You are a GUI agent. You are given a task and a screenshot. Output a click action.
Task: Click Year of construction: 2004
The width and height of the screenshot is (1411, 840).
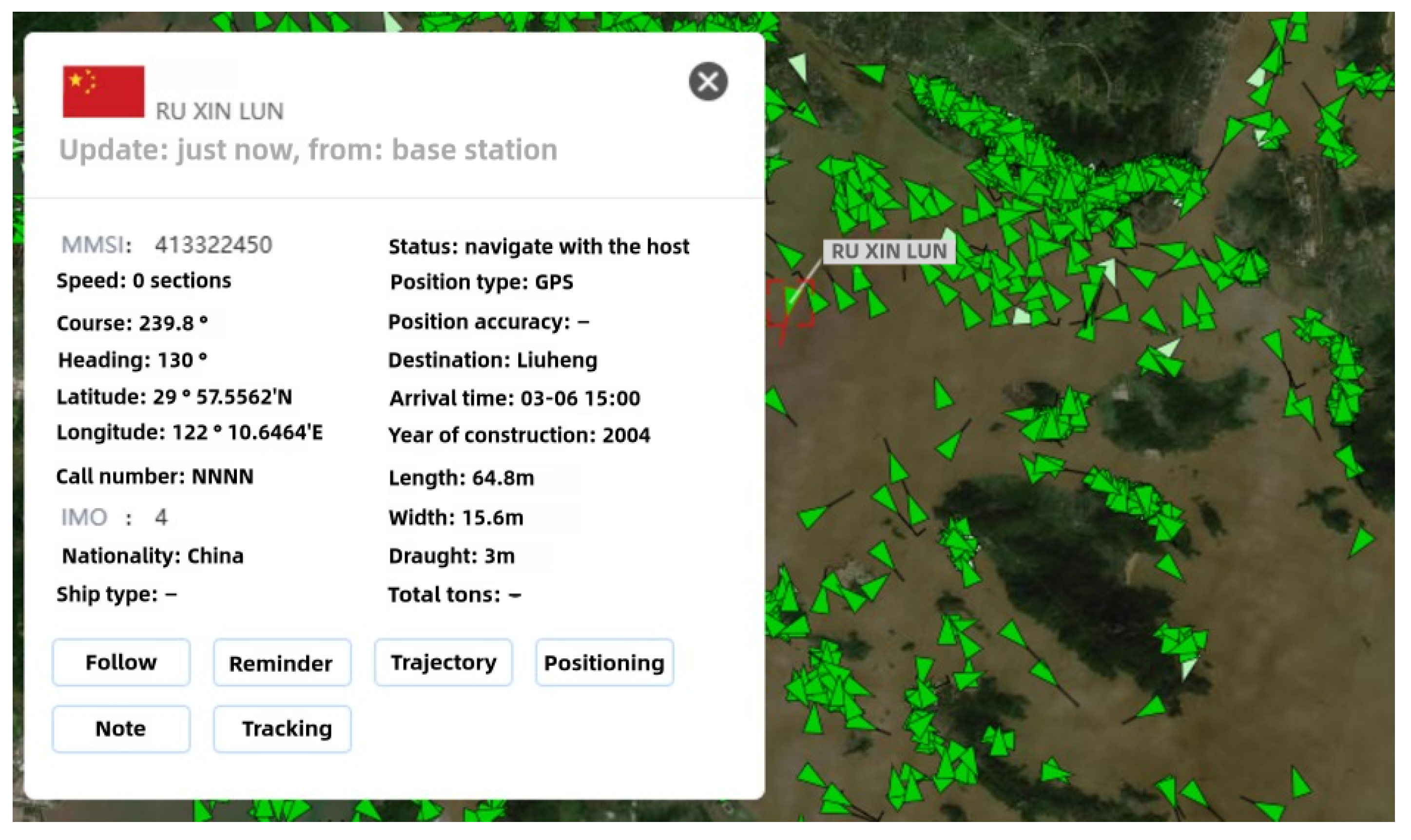tap(519, 435)
